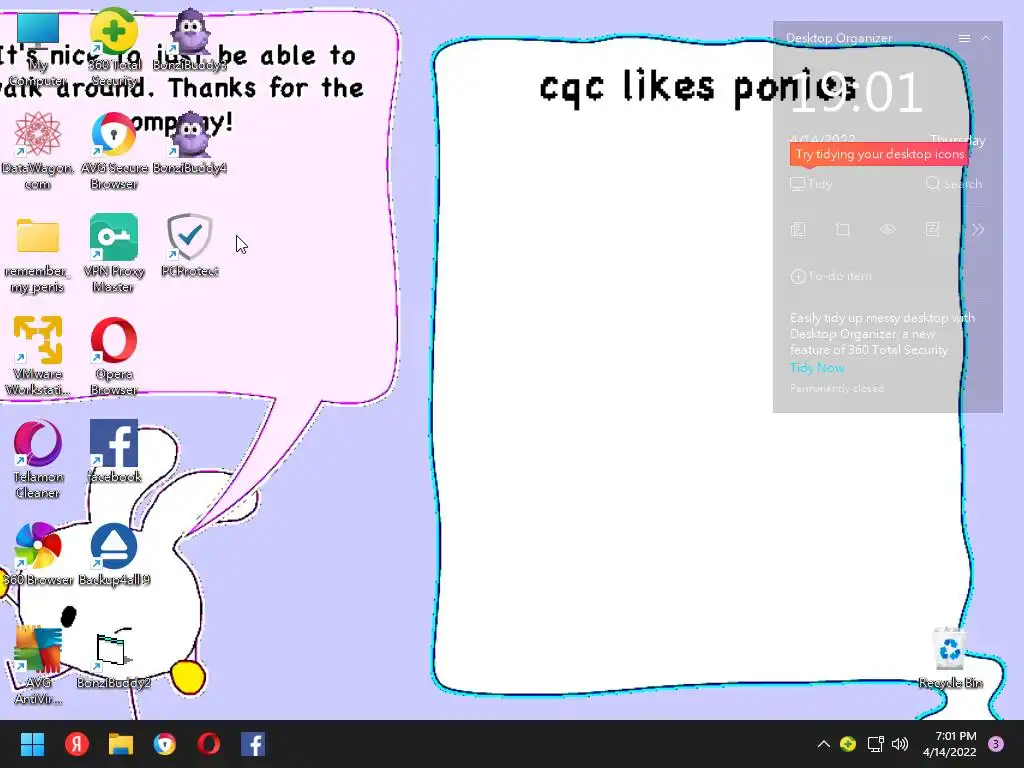Open the Windows Start menu
This screenshot has width=1024, height=768.
click(x=32, y=744)
